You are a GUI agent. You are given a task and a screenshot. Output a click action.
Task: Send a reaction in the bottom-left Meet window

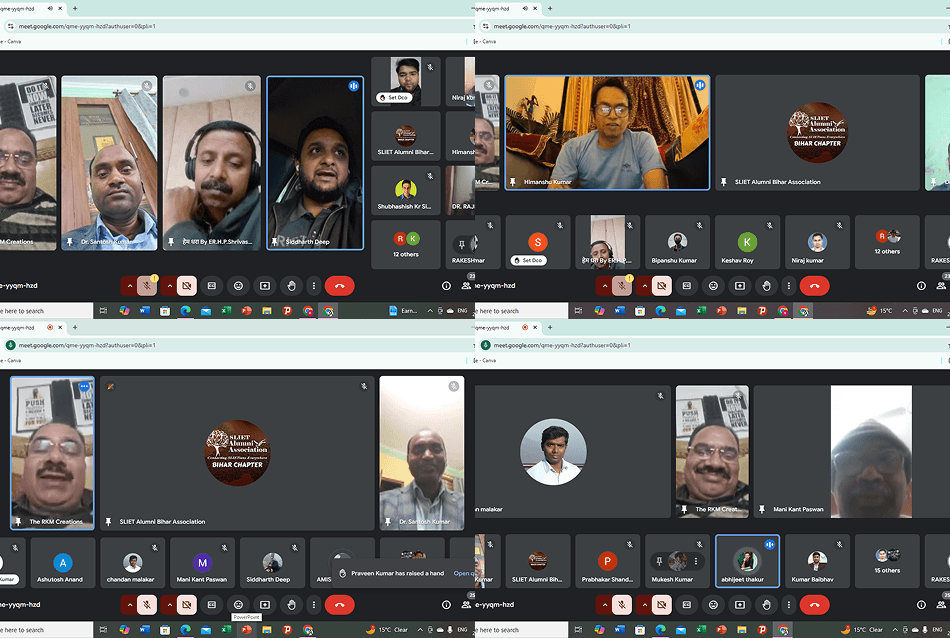[x=238, y=605]
